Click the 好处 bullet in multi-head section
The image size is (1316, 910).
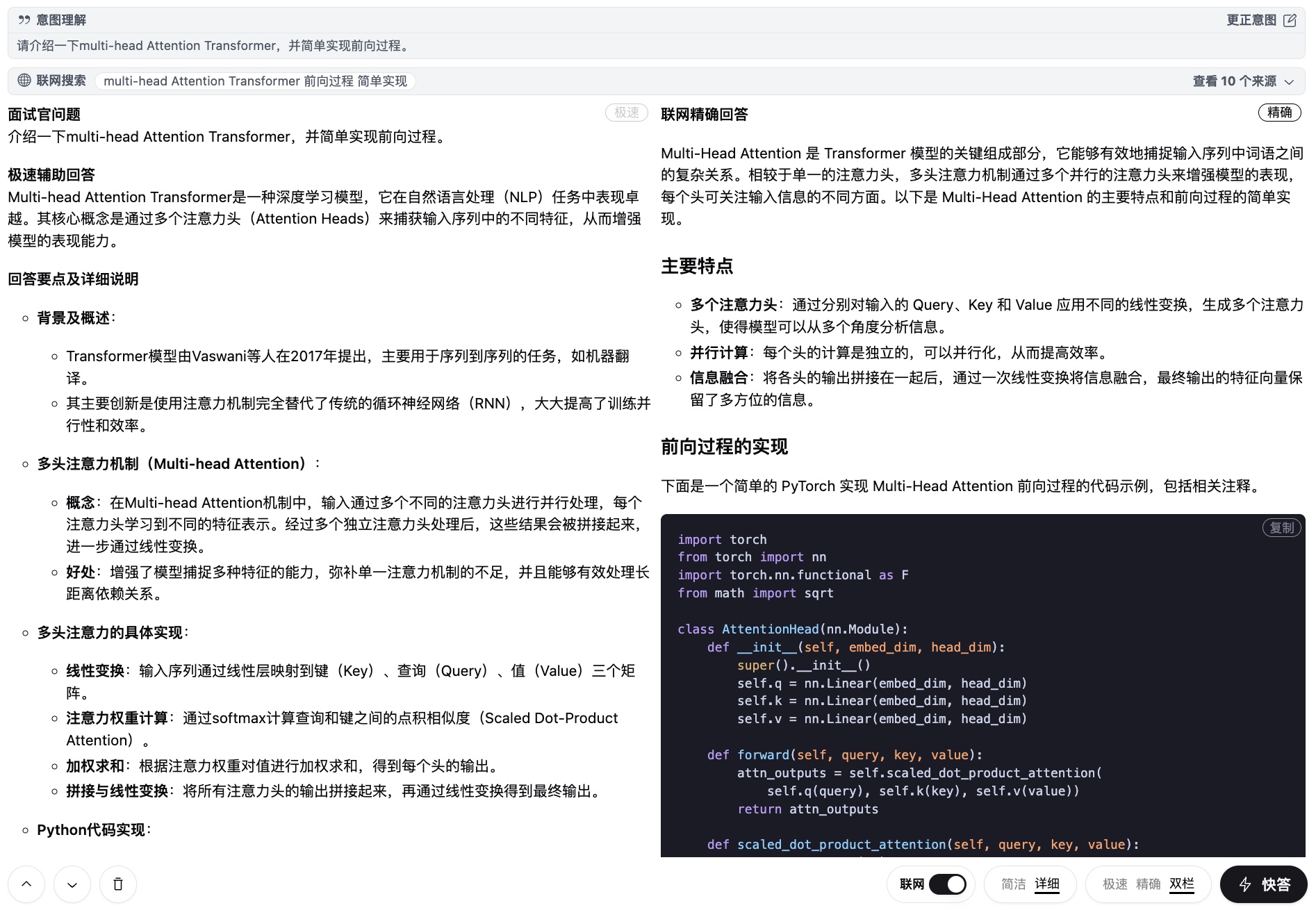[x=358, y=582]
